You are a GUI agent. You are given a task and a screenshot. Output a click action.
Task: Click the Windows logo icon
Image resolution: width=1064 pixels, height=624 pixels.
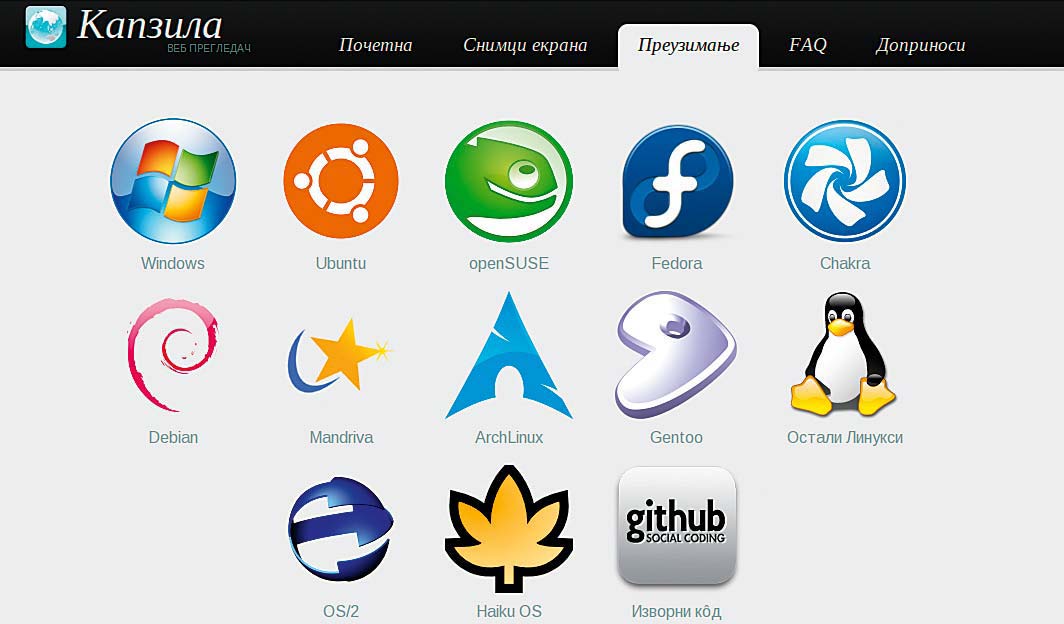(x=173, y=181)
